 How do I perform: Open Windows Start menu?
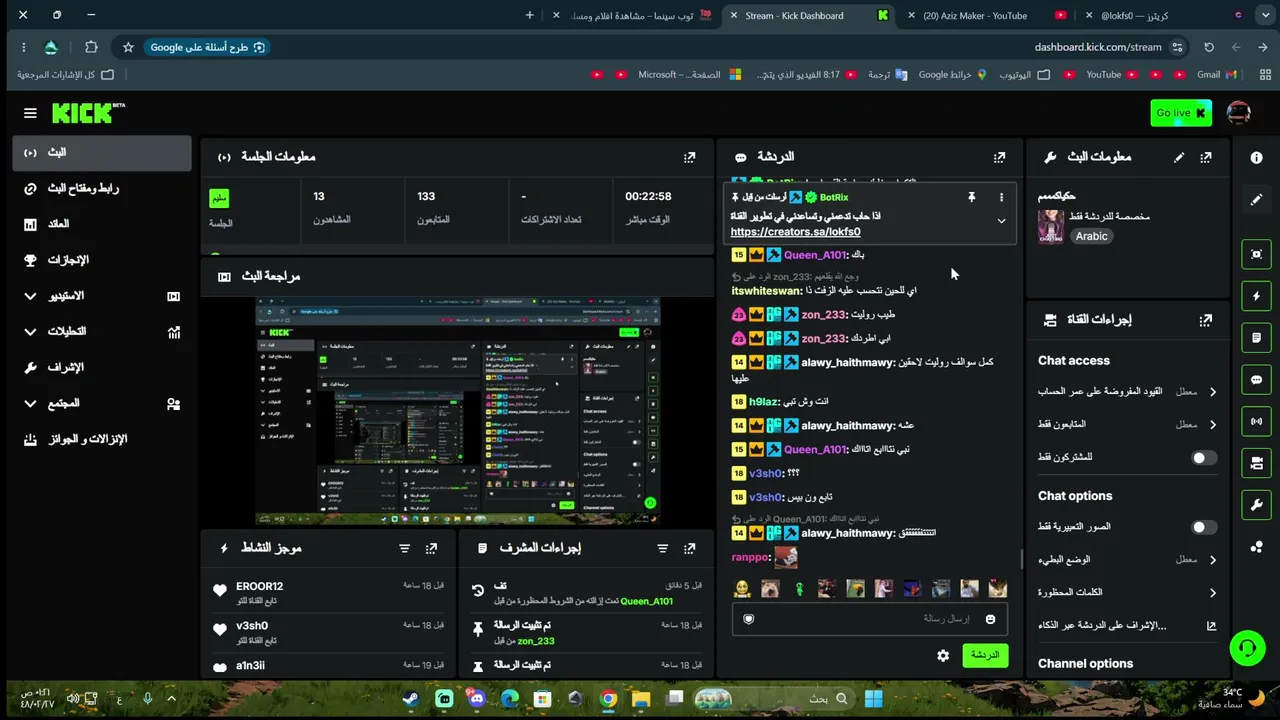[x=873, y=699]
